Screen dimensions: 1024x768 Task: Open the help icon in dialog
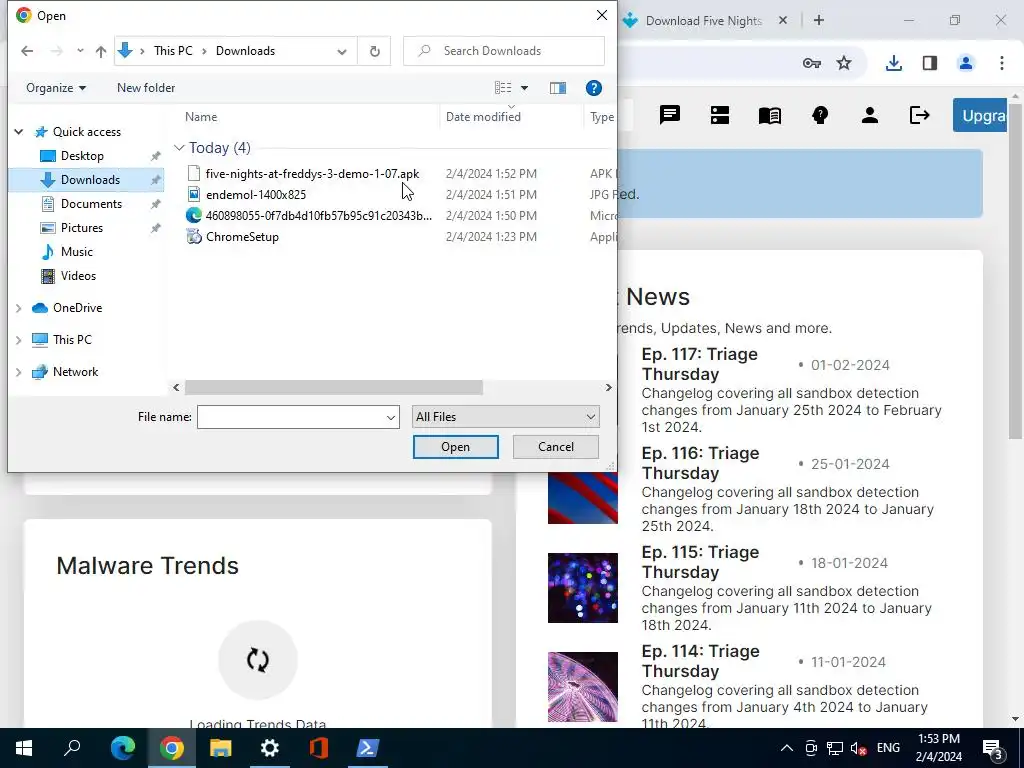(x=594, y=88)
